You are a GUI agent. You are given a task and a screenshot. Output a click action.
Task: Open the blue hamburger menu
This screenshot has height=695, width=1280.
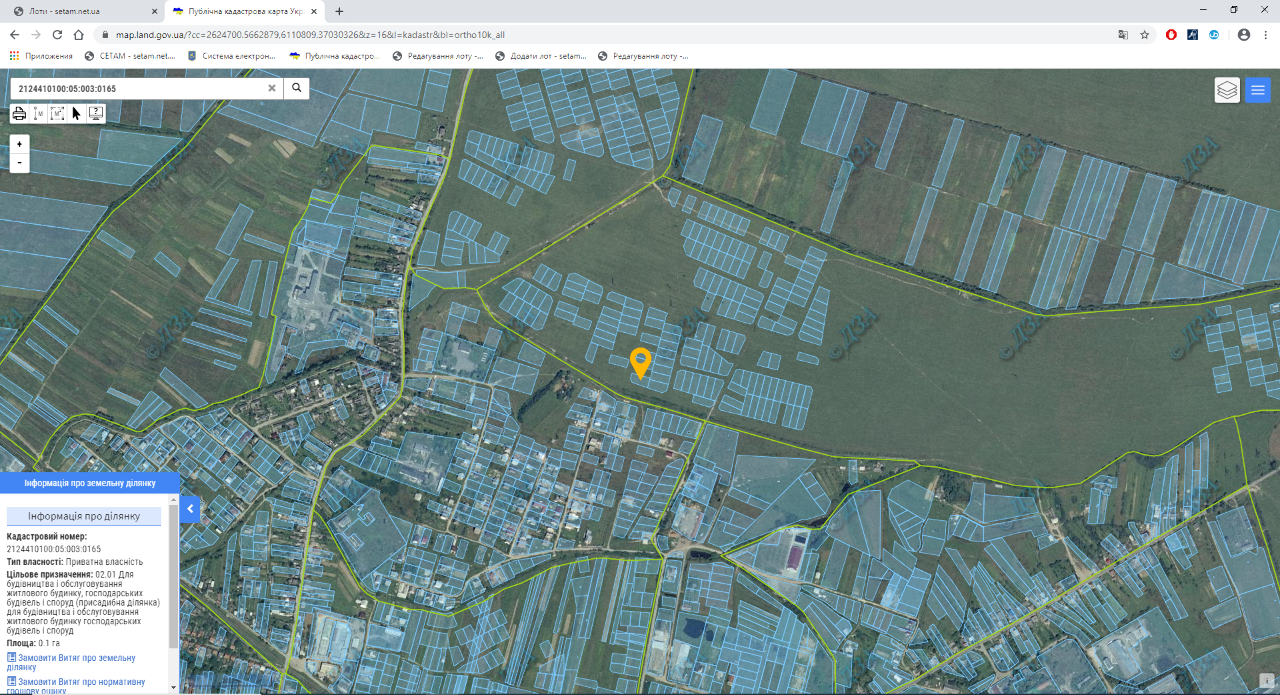click(1258, 90)
